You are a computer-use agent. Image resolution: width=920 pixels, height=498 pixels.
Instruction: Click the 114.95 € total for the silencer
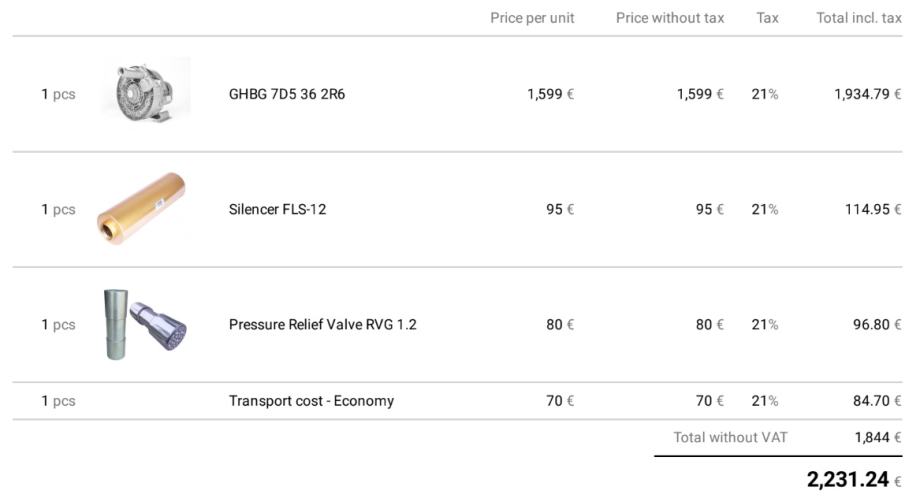(x=872, y=209)
